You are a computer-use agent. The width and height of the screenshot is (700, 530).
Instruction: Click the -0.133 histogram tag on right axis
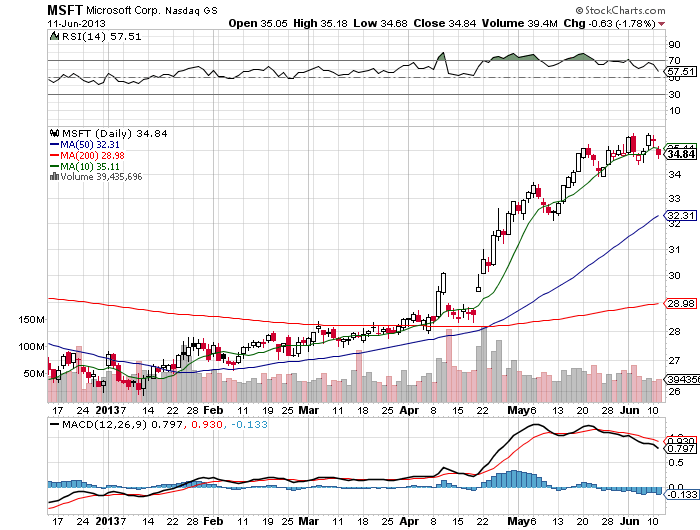[682, 494]
